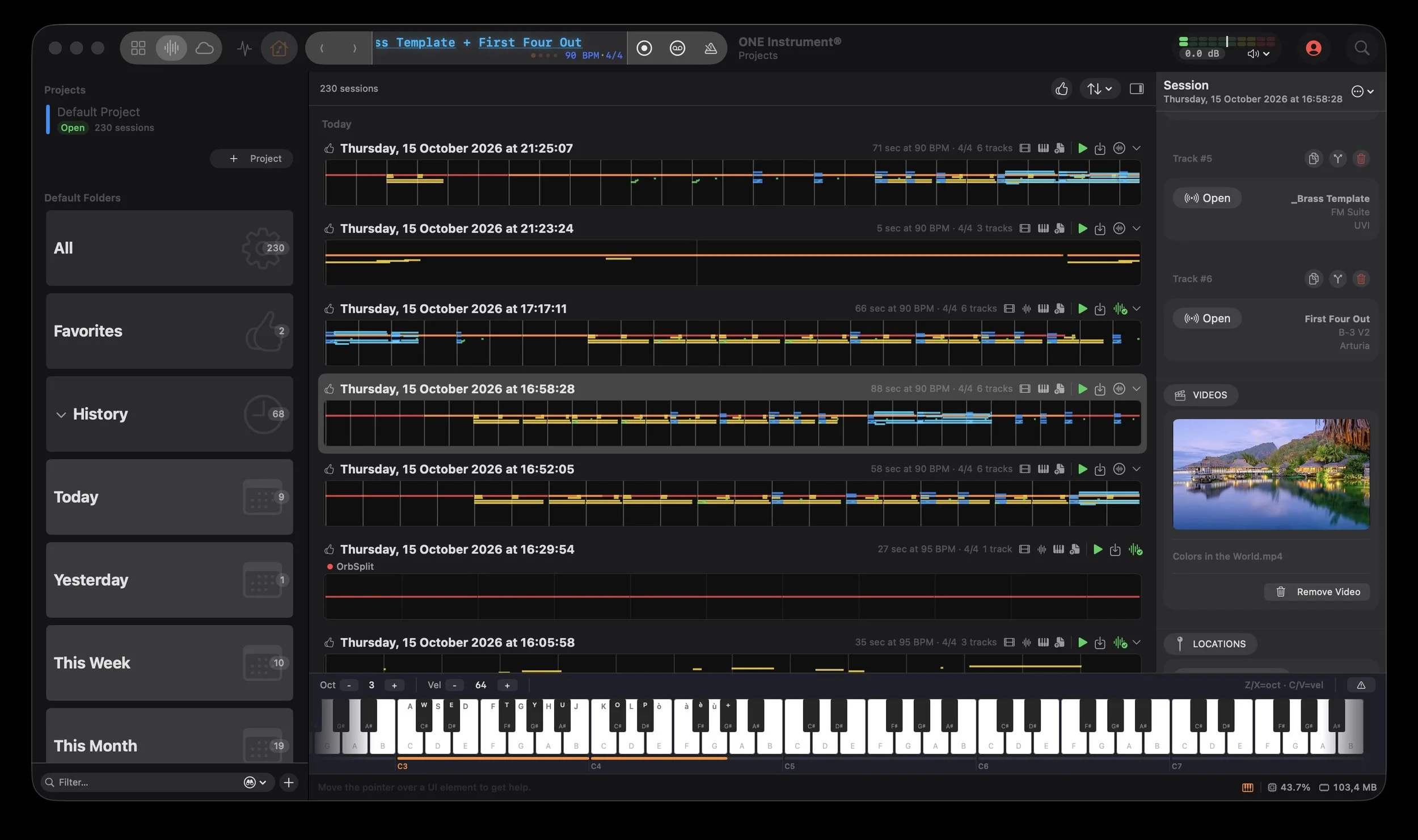Image resolution: width=1418 pixels, height=840 pixels.
Task: Click video icon on 21:25:07 session
Action: pyautogui.click(x=1024, y=149)
